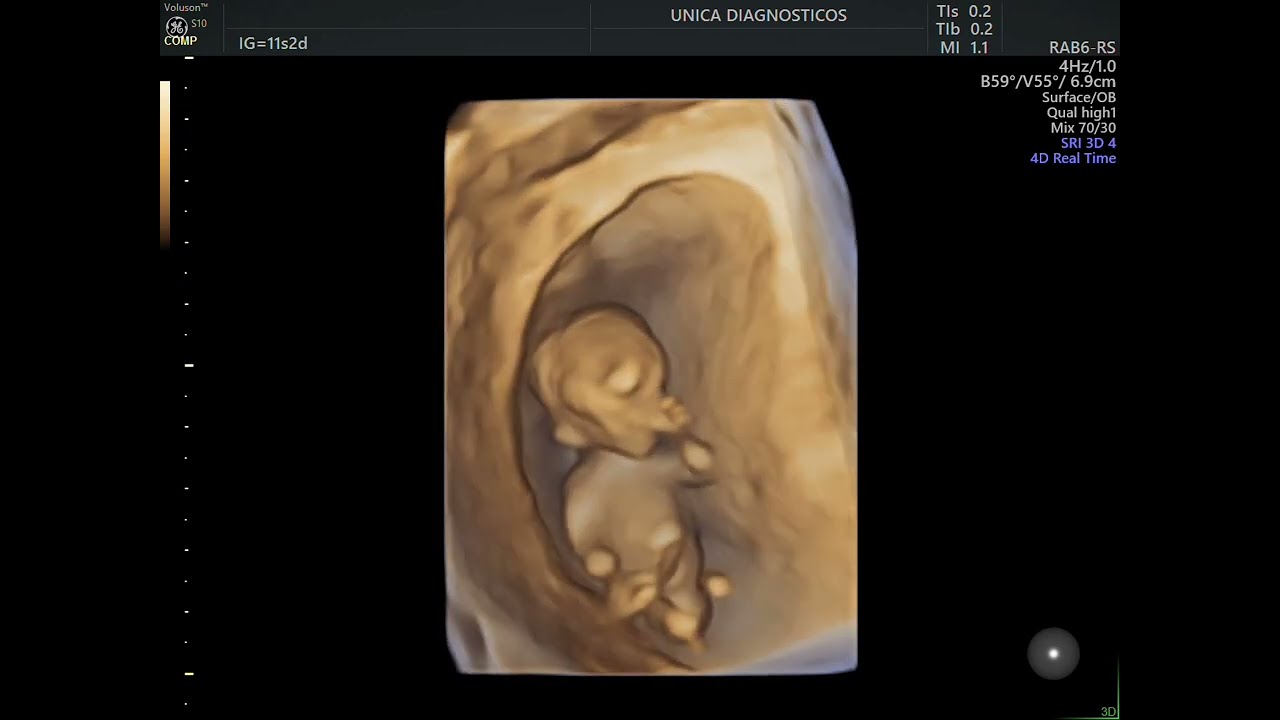Image resolution: width=1280 pixels, height=720 pixels.
Task: Click the S10 model label
Action: (199, 23)
